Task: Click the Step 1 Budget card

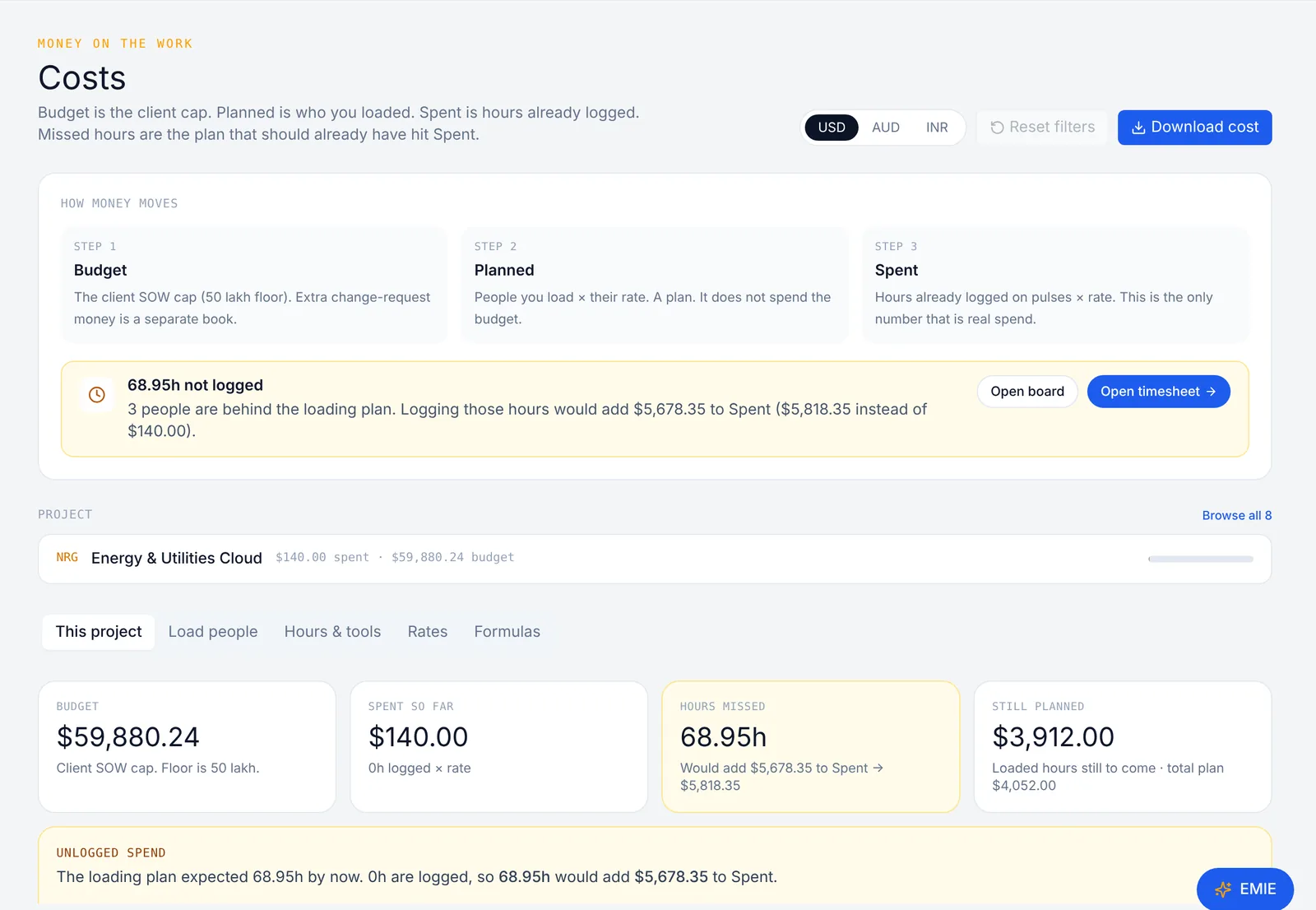Action: [x=254, y=285]
